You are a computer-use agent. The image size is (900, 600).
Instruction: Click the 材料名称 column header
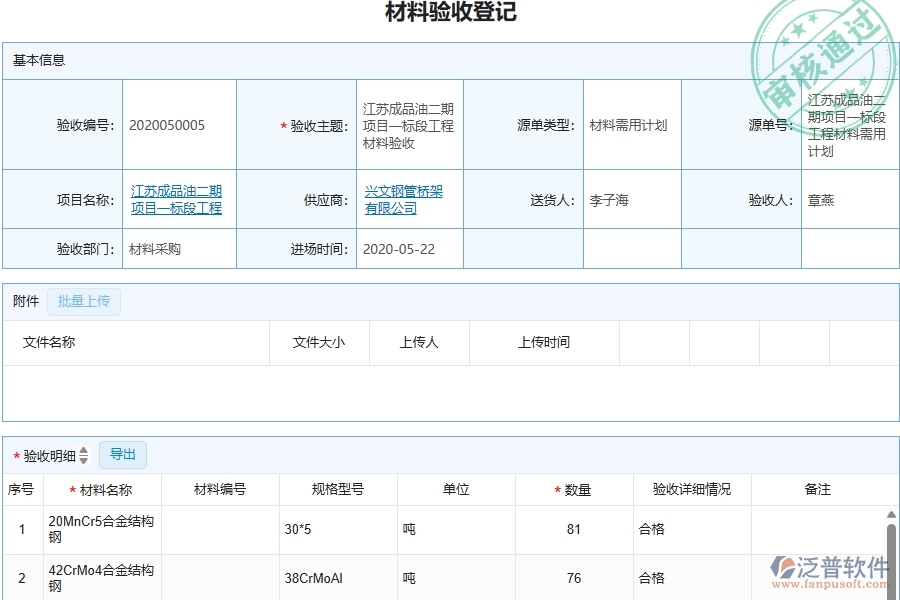[x=102, y=490]
